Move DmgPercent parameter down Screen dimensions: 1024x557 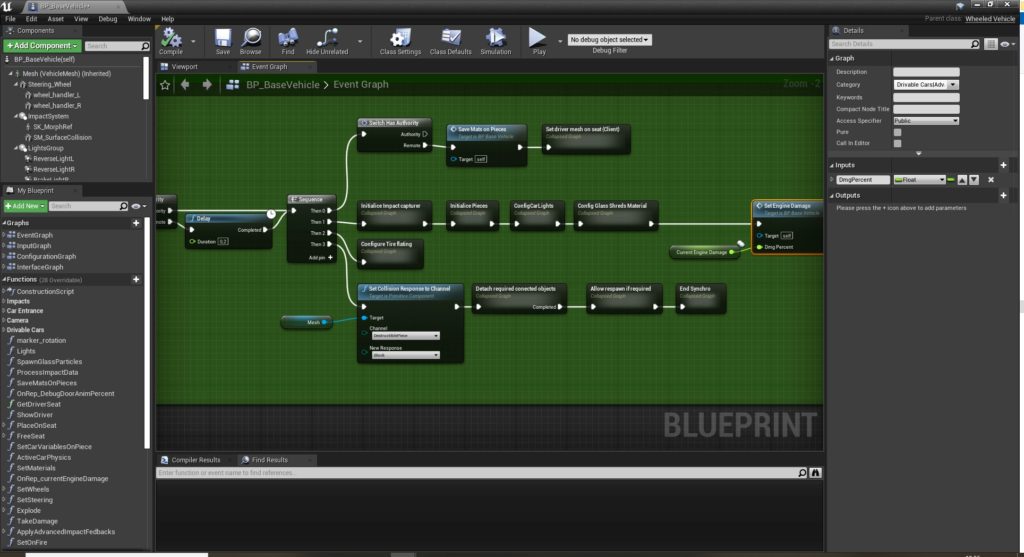974,180
